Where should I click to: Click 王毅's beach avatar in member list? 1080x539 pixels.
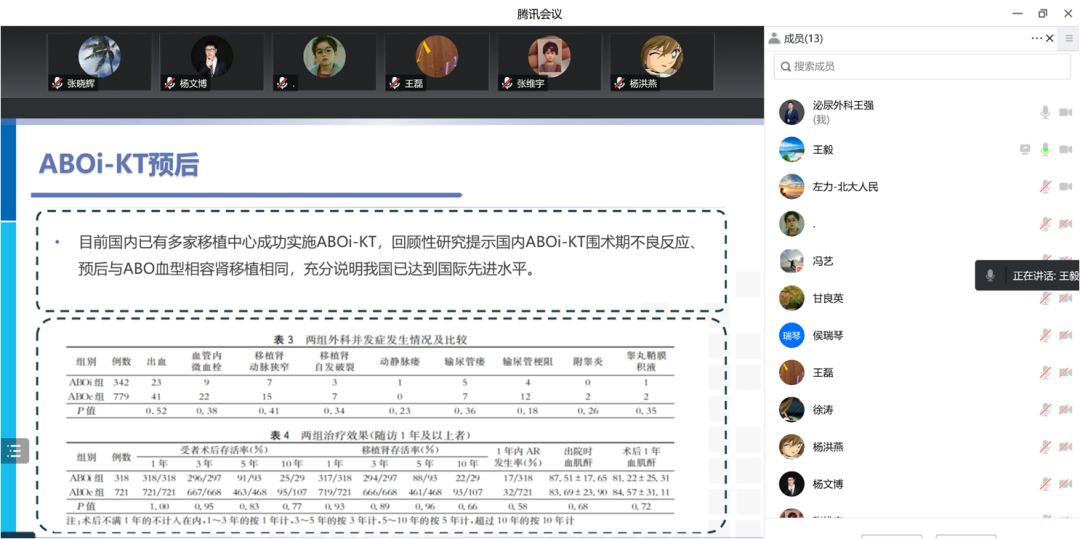pyautogui.click(x=792, y=149)
